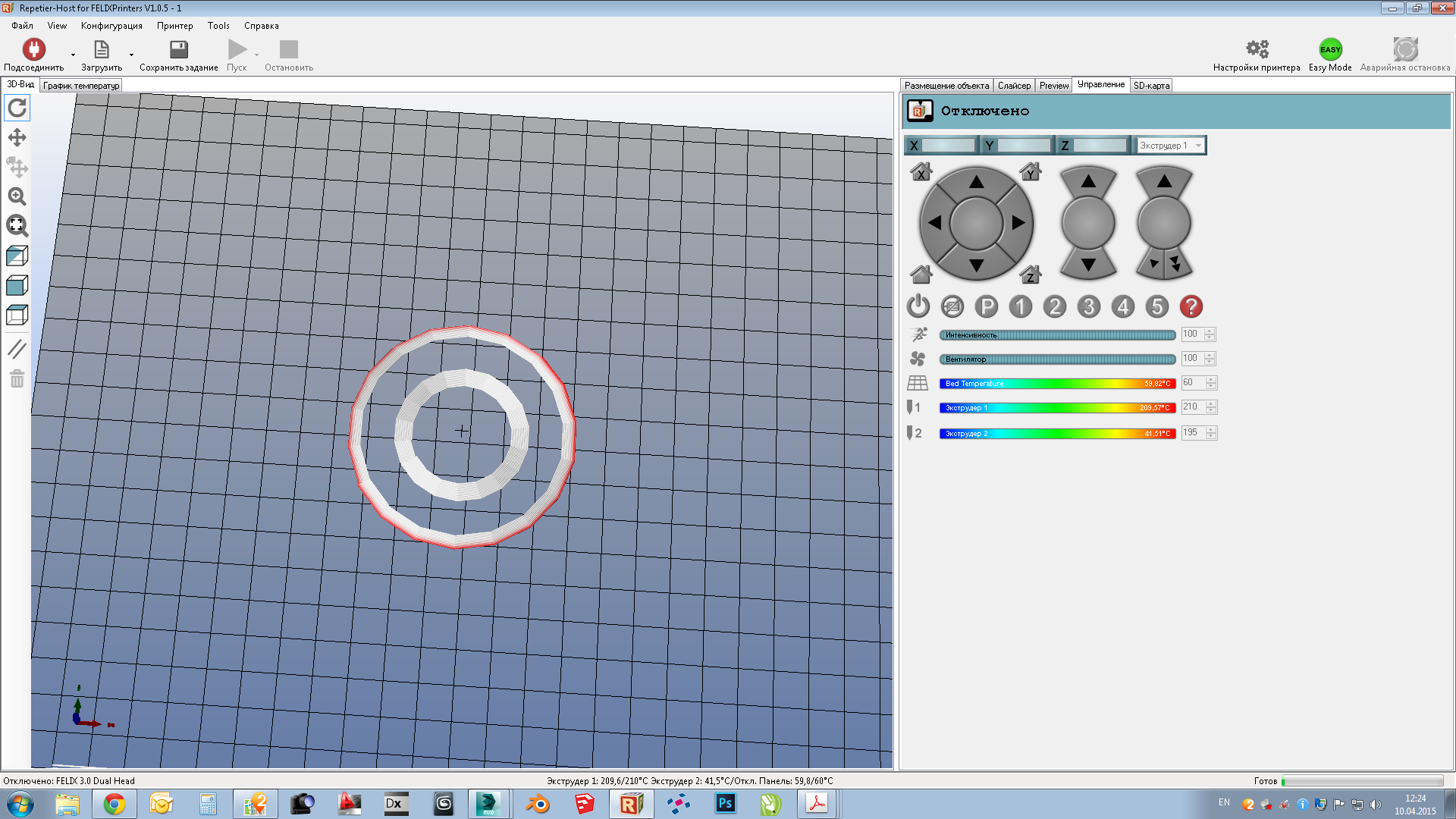Toggle the heated bed grid icon
Viewport: 1456px width, 819px height.
pos(918,383)
